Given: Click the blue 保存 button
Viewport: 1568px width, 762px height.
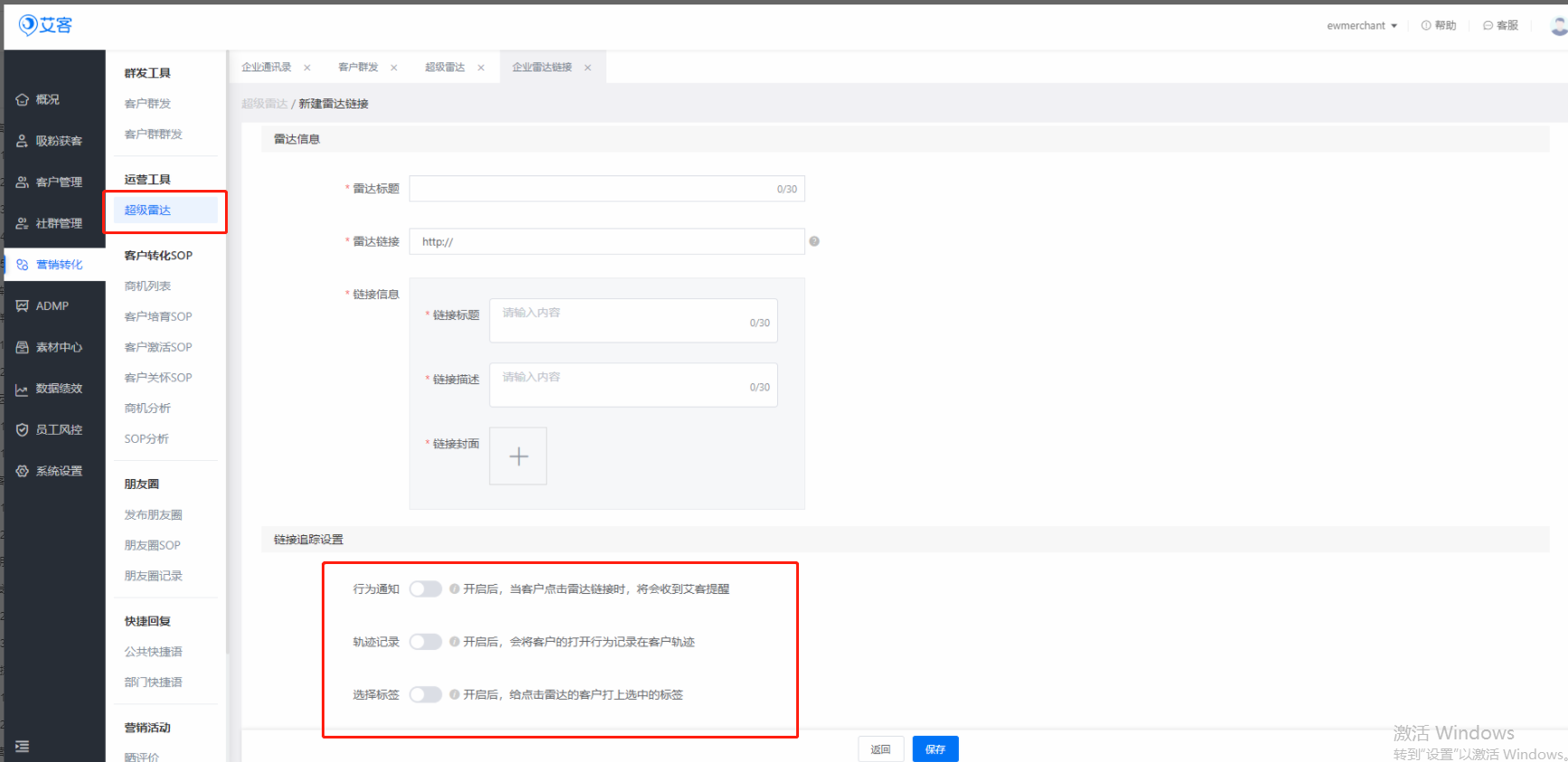Looking at the screenshot, I should point(935,749).
